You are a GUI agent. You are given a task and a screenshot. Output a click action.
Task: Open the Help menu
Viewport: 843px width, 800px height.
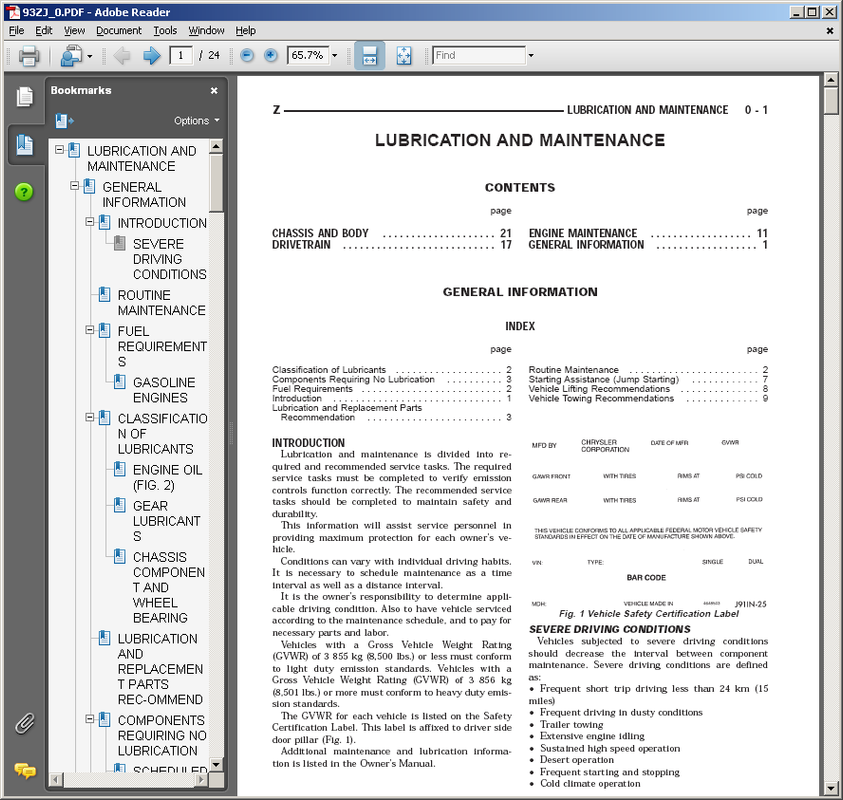pyautogui.click(x=246, y=31)
